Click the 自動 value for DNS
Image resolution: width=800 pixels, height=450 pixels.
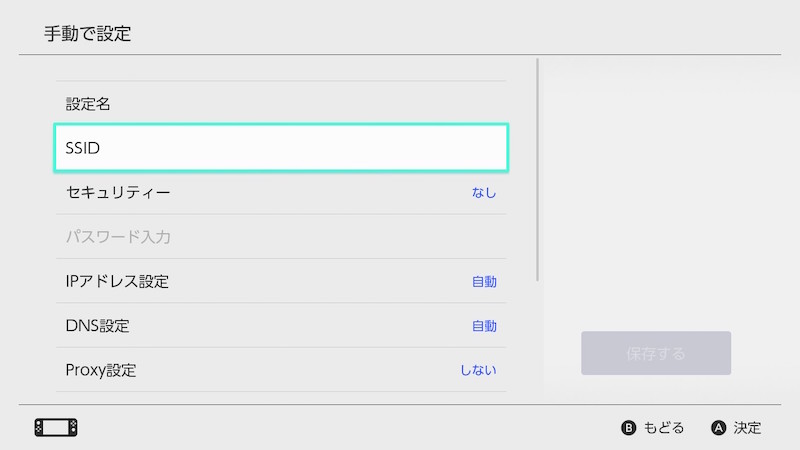(484, 326)
